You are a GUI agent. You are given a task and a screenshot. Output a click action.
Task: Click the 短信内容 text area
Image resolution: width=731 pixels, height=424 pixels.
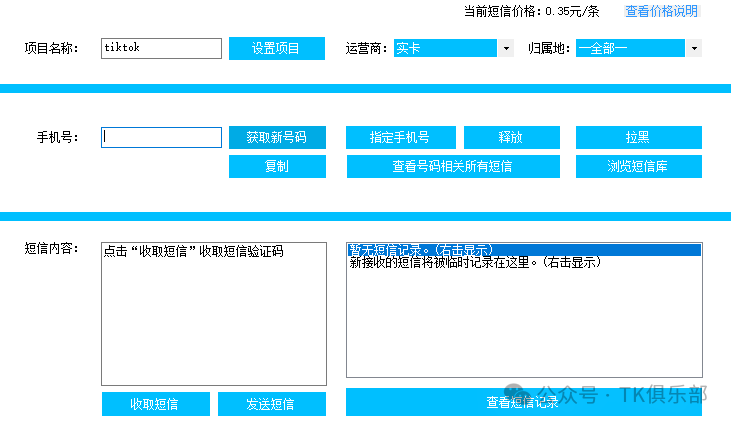[x=214, y=314]
